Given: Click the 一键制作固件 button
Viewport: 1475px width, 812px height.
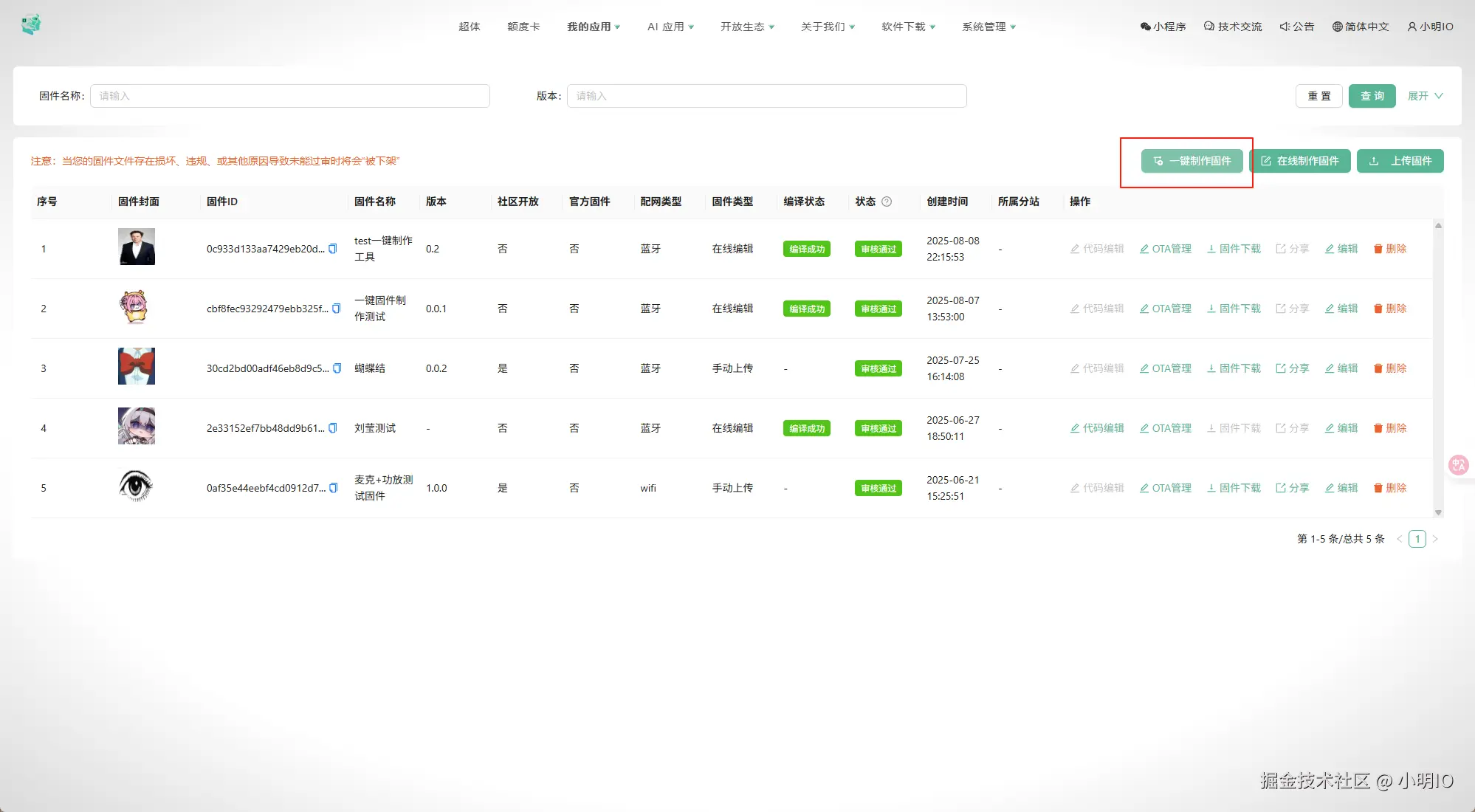Looking at the screenshot, I should (x=1192, y=161).
